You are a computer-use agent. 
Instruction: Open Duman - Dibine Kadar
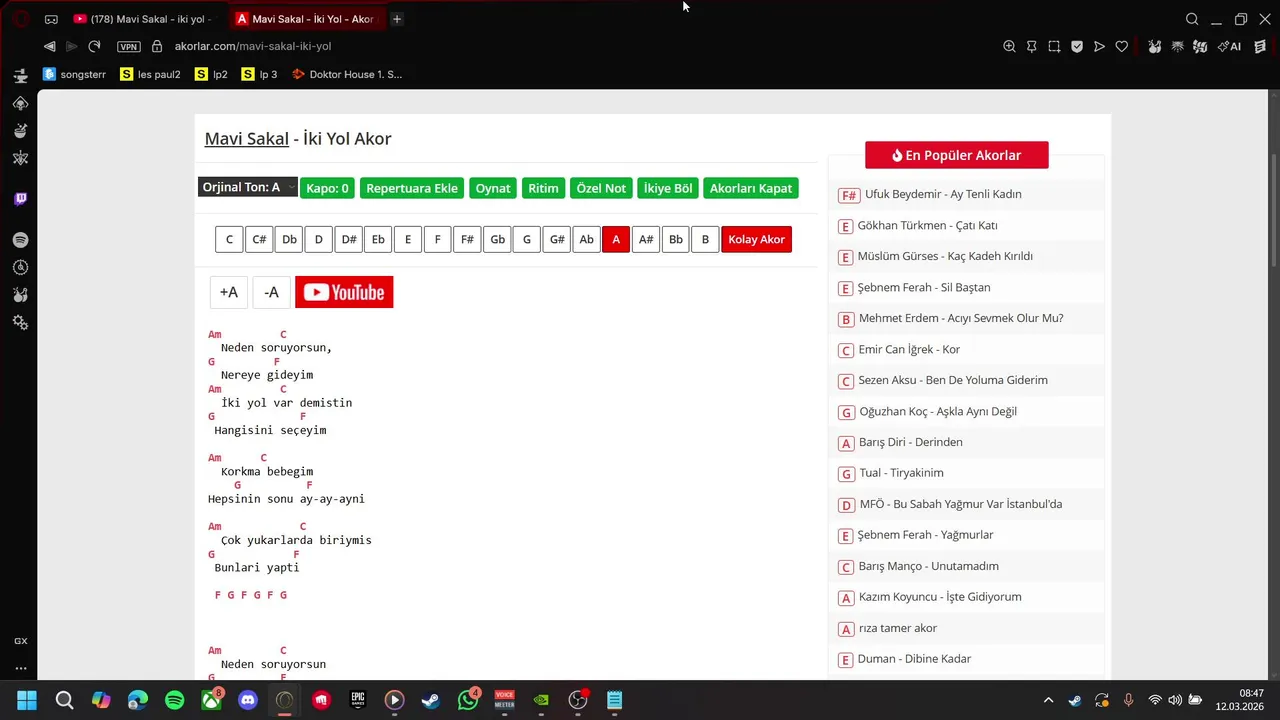pos(914,659)
